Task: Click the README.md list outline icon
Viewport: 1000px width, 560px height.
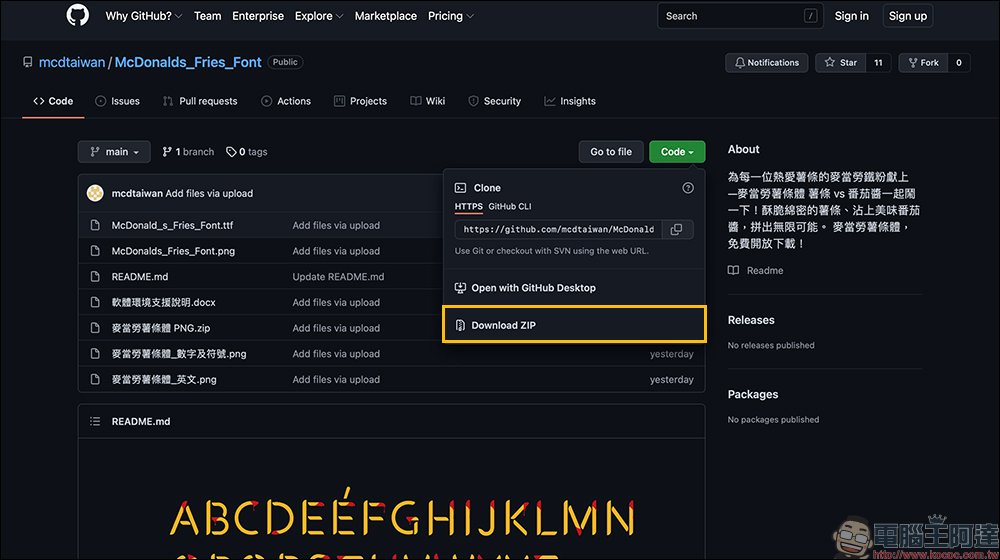Action: point(95,421)
